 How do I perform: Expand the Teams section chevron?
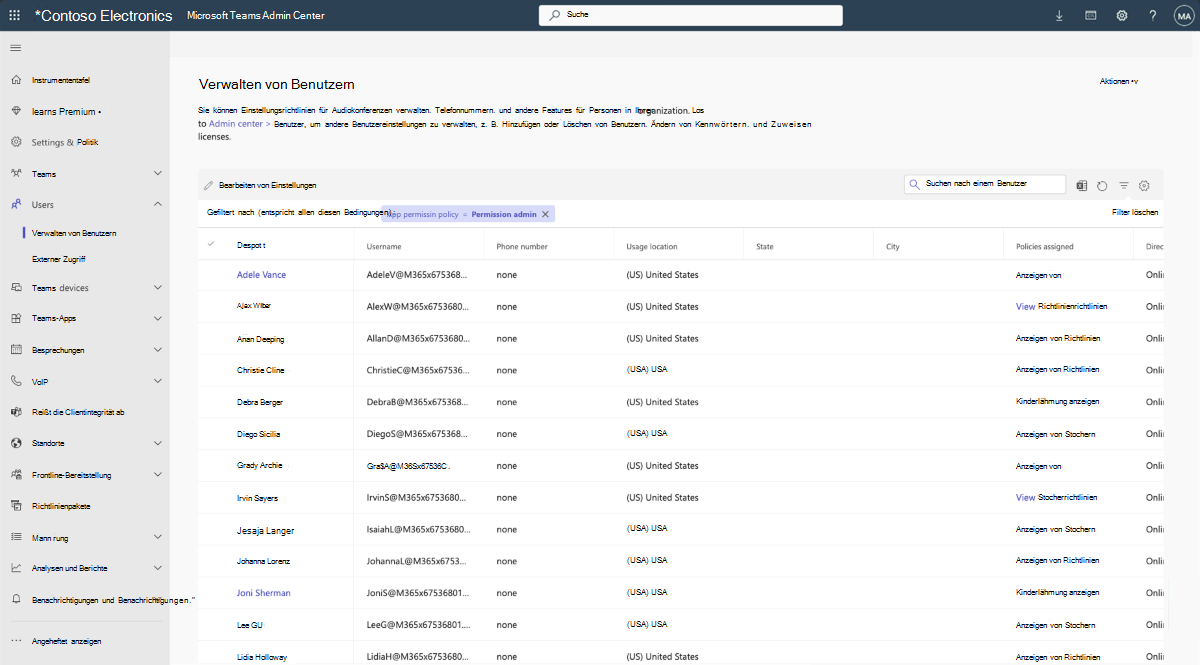click(x=158, y=173)
